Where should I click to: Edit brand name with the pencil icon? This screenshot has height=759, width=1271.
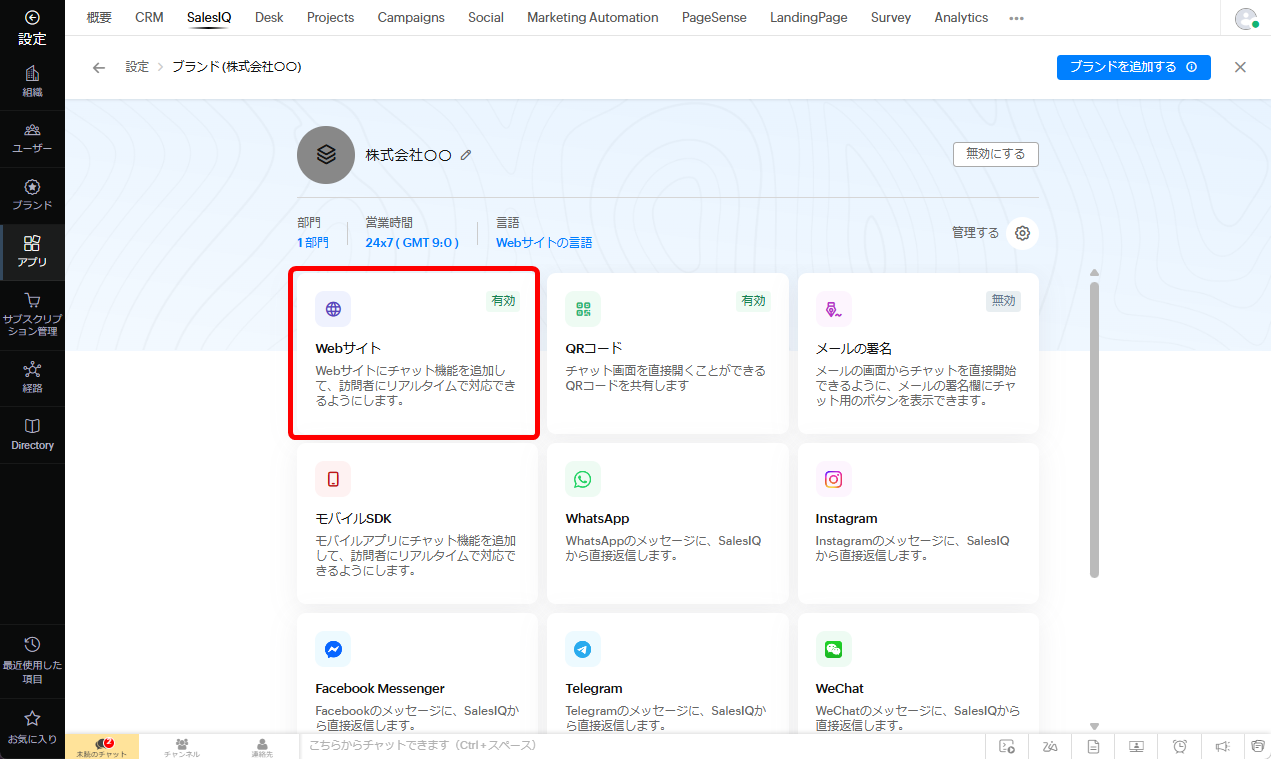pos(466,155)
